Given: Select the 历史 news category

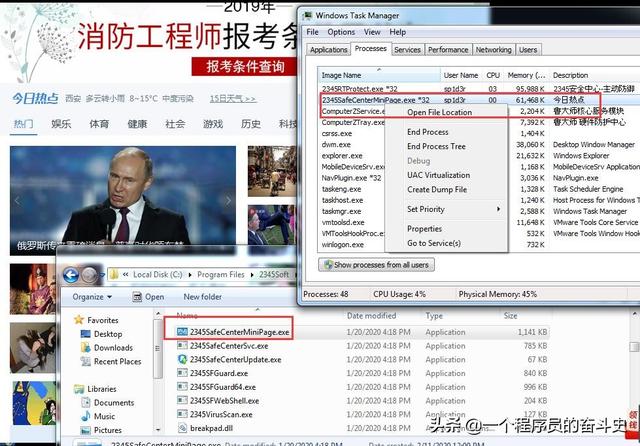Looking at the screenshot, I should pyautogui.click(x=251, y=124).
